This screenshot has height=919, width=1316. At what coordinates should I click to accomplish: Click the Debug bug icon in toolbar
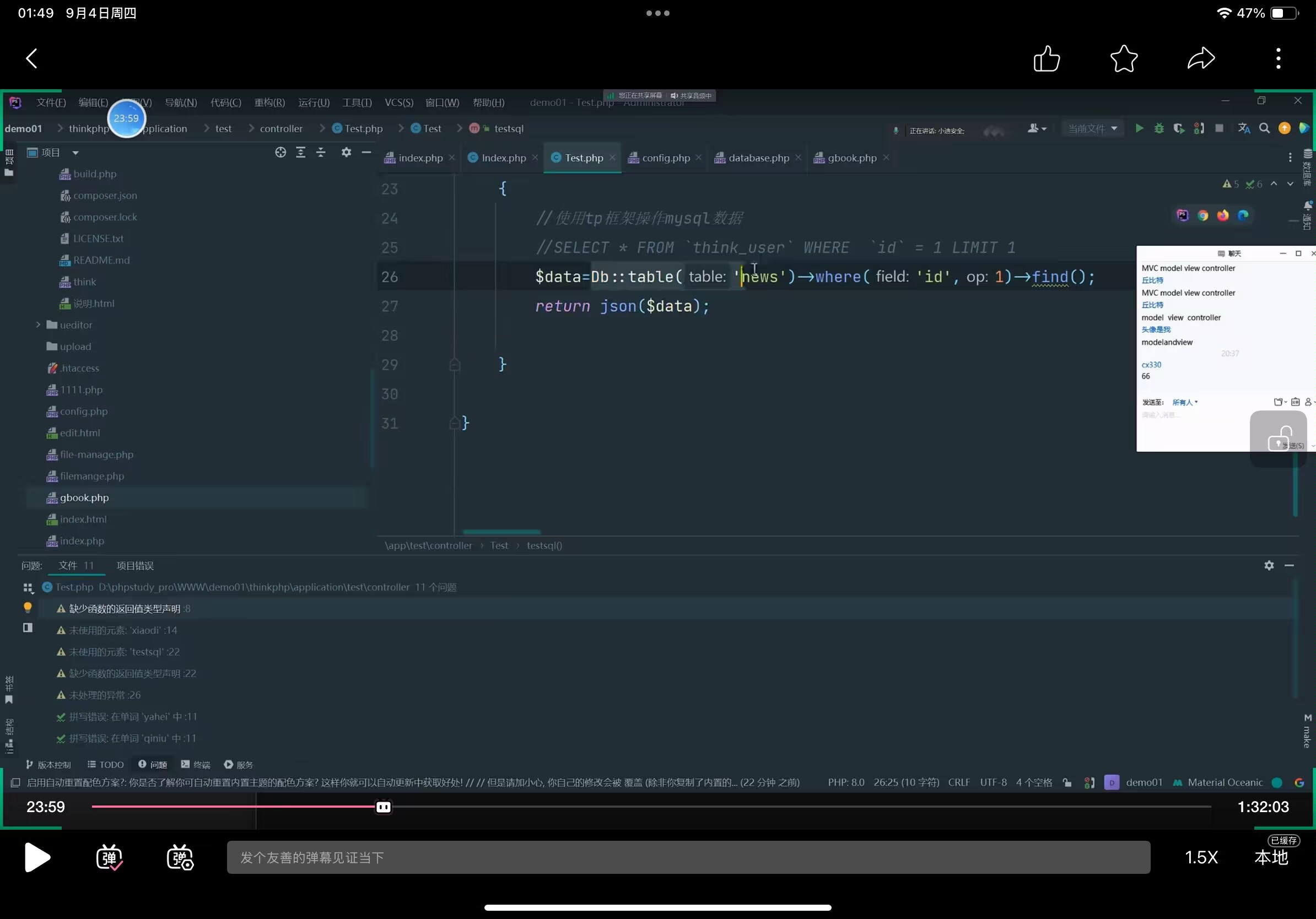tap(1159, 128)
